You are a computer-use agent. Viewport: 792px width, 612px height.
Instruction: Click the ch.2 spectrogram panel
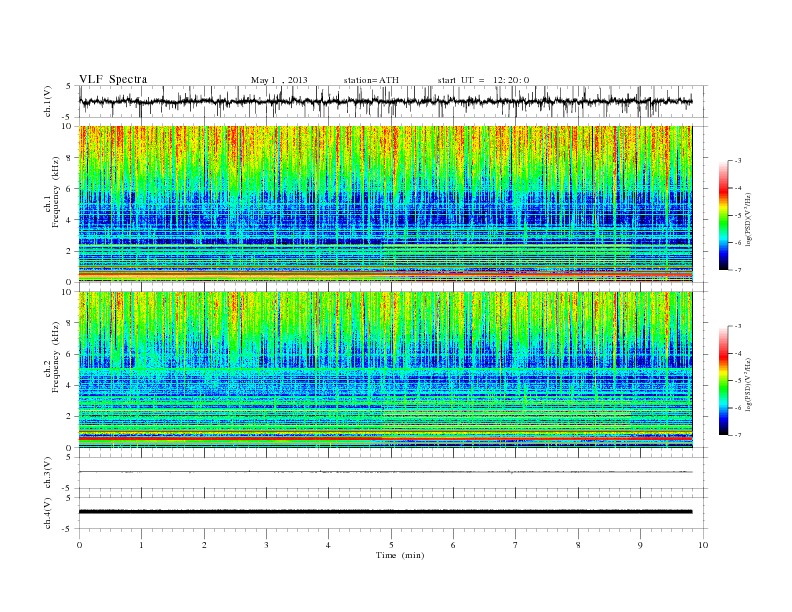point(386,370)
